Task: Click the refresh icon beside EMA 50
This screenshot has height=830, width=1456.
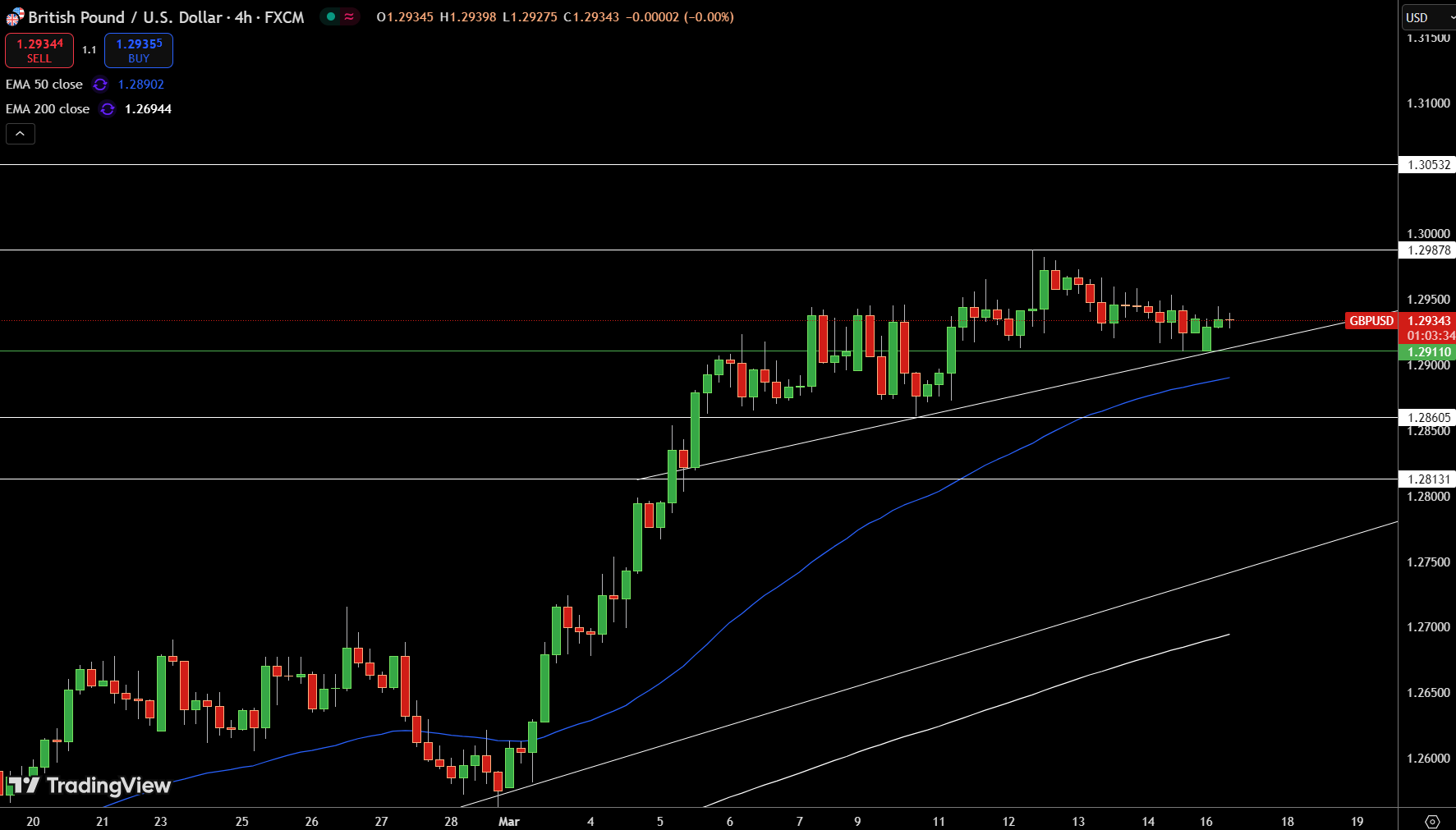Action: (100, 85)
